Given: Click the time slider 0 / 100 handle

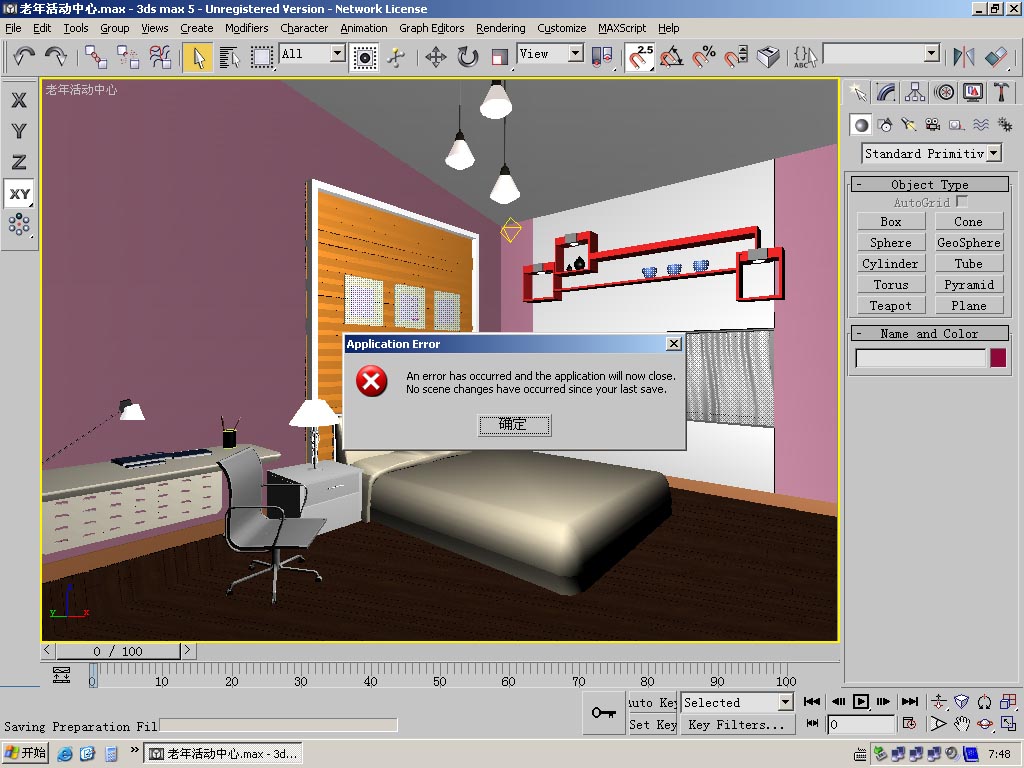Looking at the screenshot, I should [118, 650].
